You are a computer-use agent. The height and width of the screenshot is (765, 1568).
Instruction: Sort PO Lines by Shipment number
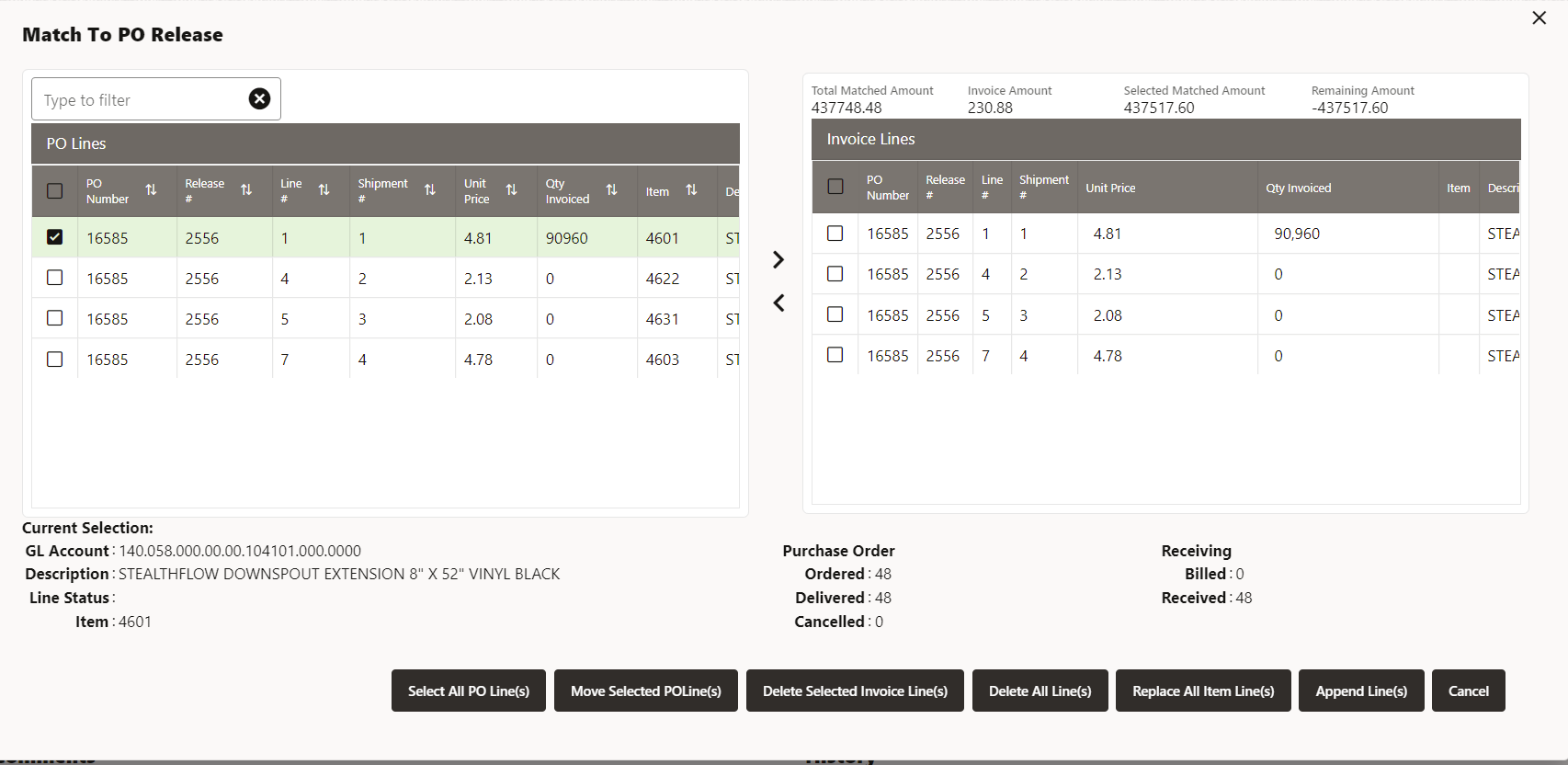tap(429, 190)
